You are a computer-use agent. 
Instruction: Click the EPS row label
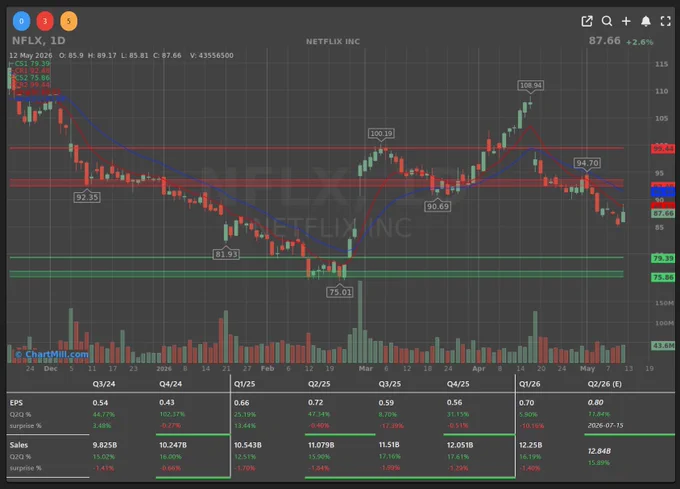pos(16,403)
